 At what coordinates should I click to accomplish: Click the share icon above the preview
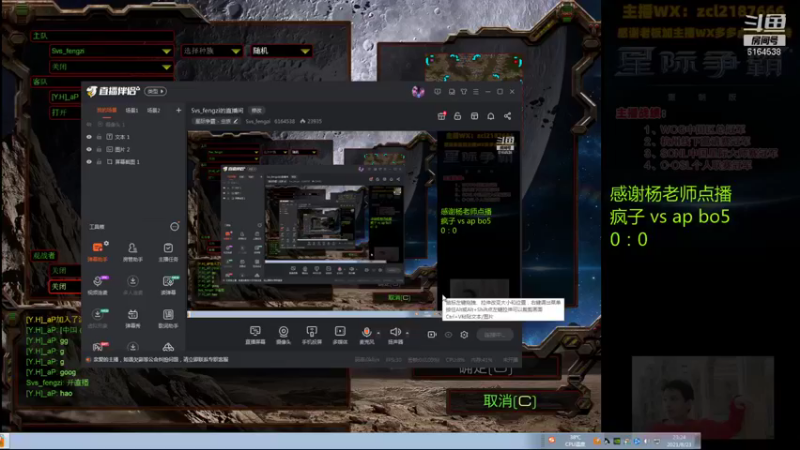508,116
